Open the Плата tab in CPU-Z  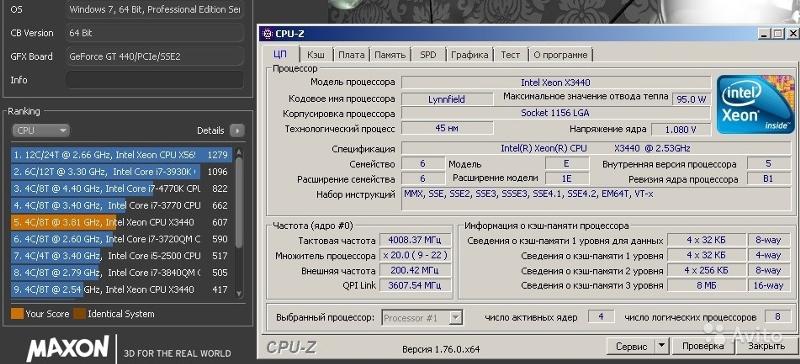click(x=351, y=55)
